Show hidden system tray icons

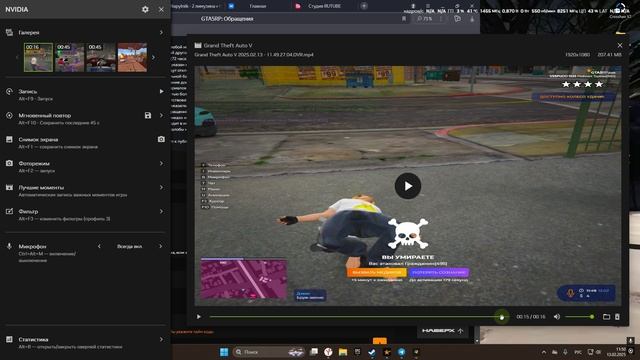[x=544, y=352]
